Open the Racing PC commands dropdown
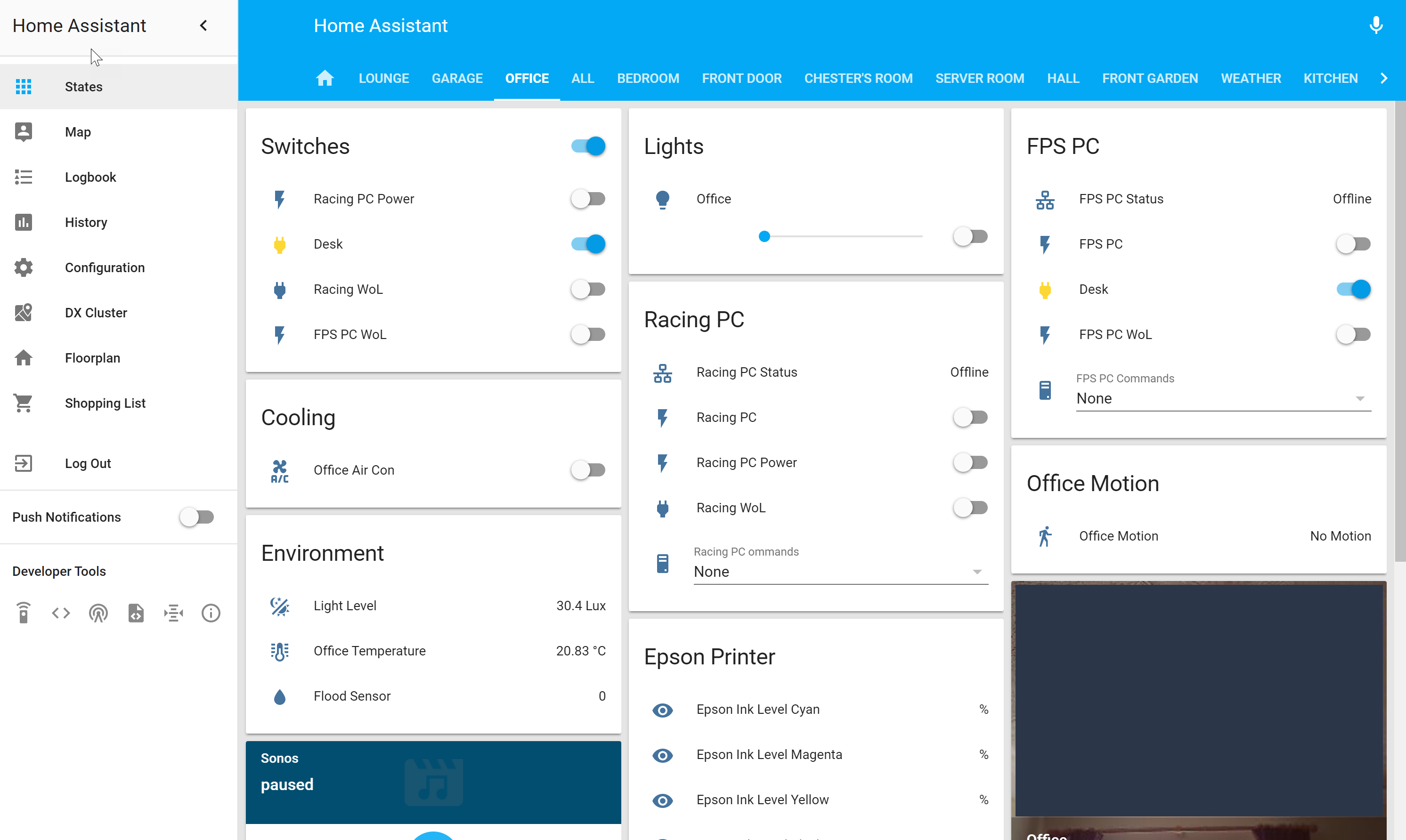 tap(840, 572)
